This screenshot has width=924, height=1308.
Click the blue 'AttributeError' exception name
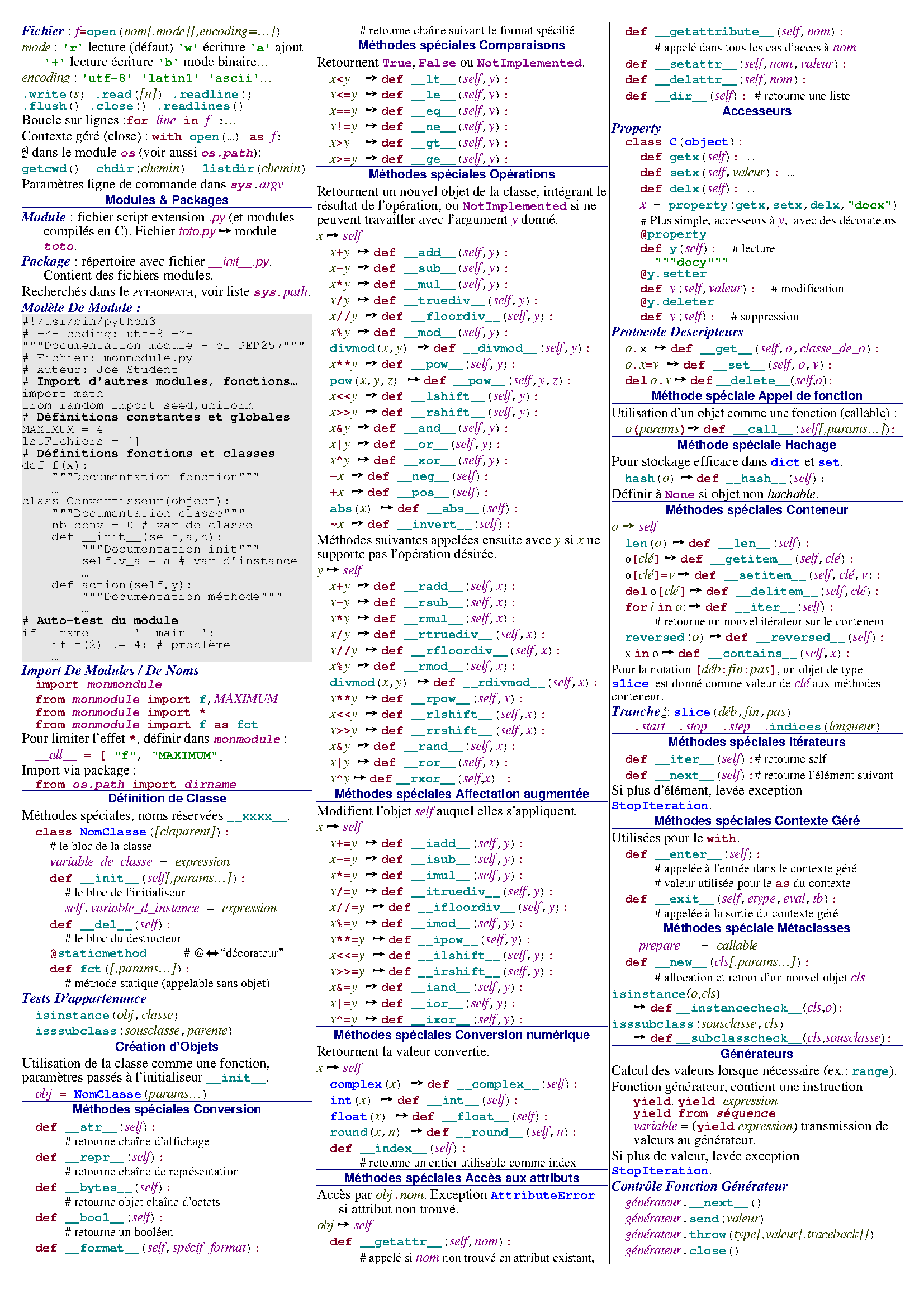pyautogui.click(x=542, y=1195)
